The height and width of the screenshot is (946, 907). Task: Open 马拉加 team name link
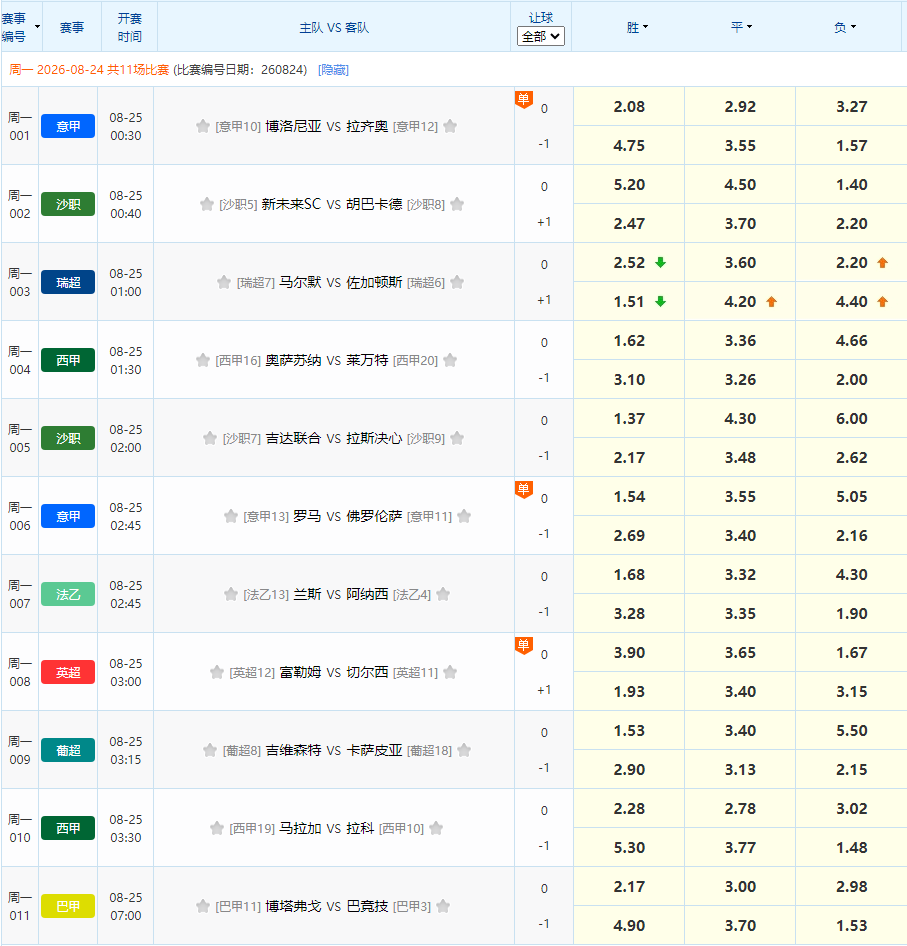pos(300,828)
